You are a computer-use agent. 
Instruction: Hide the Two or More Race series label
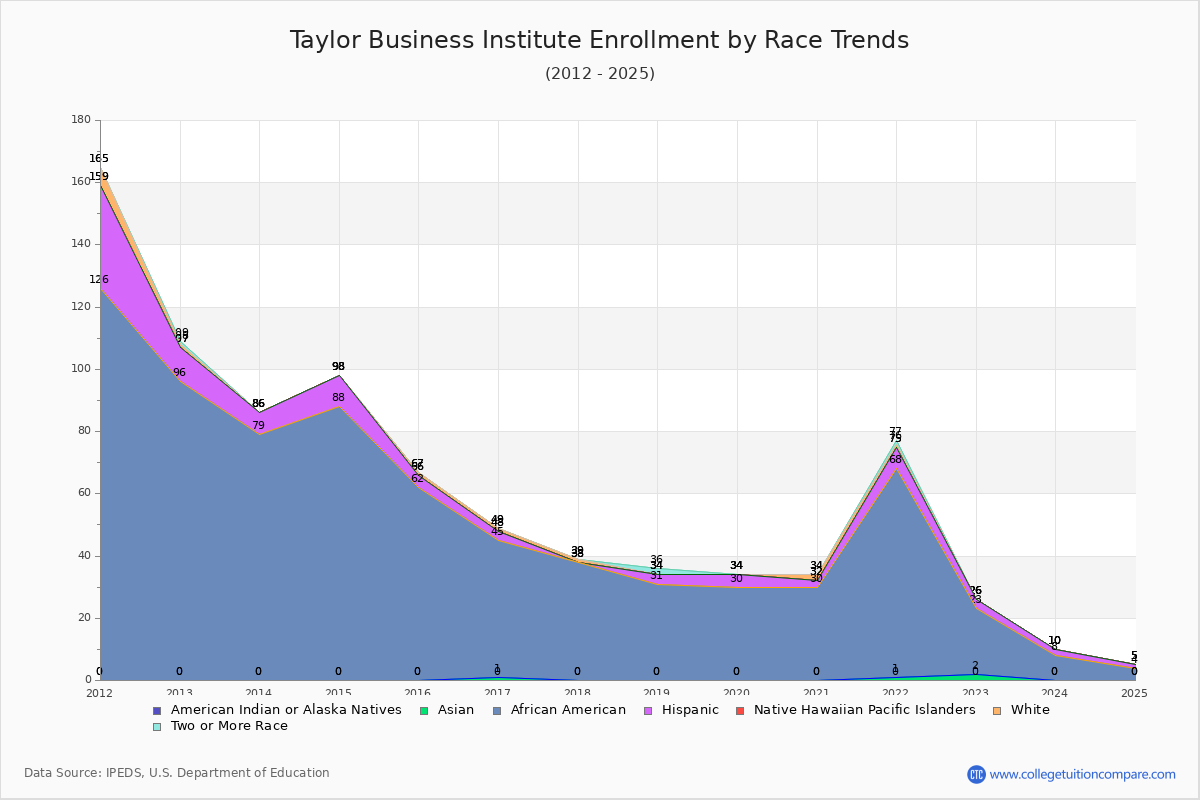[x=229, y=726]
